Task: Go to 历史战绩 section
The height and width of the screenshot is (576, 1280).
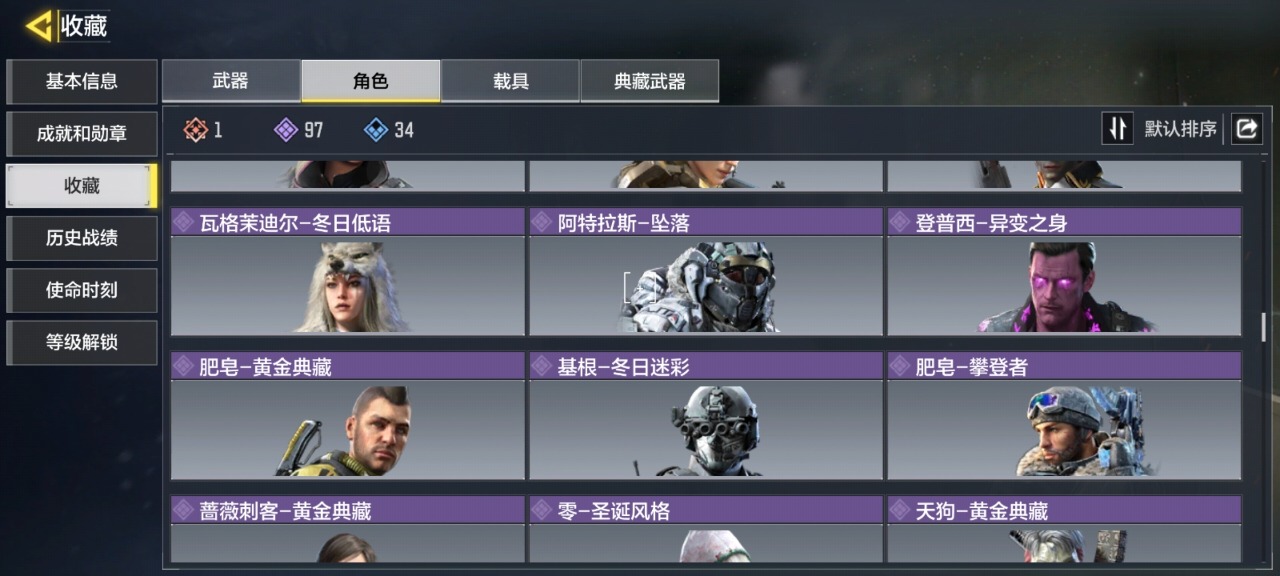Action: click(82, 238)
